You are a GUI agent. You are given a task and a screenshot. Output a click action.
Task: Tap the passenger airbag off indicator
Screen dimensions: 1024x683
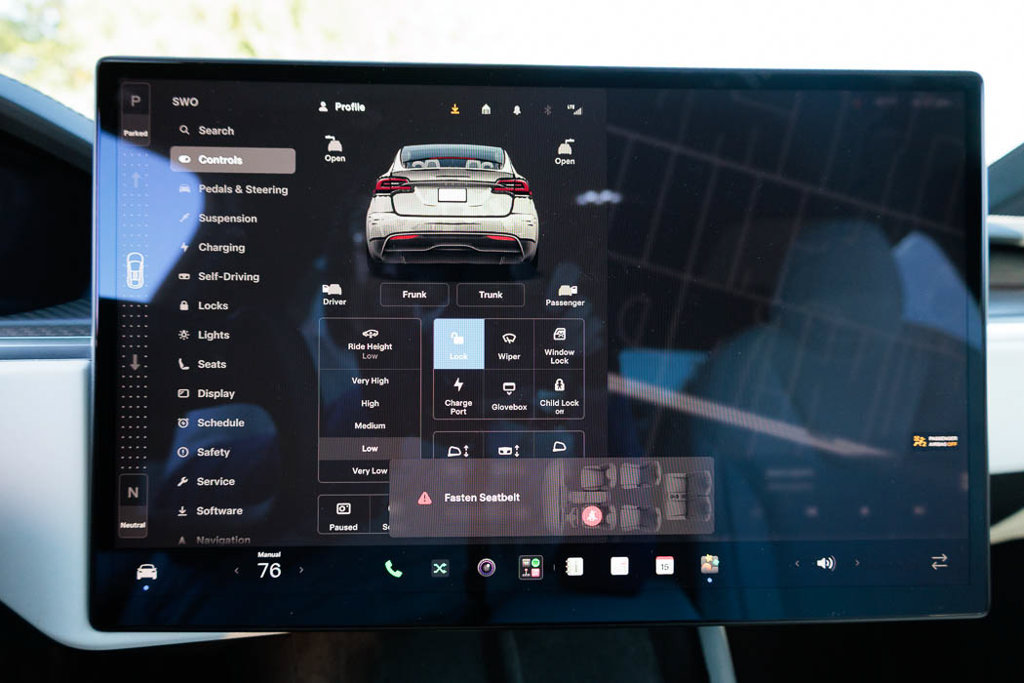pyautogui.click(x=935, y=441)
